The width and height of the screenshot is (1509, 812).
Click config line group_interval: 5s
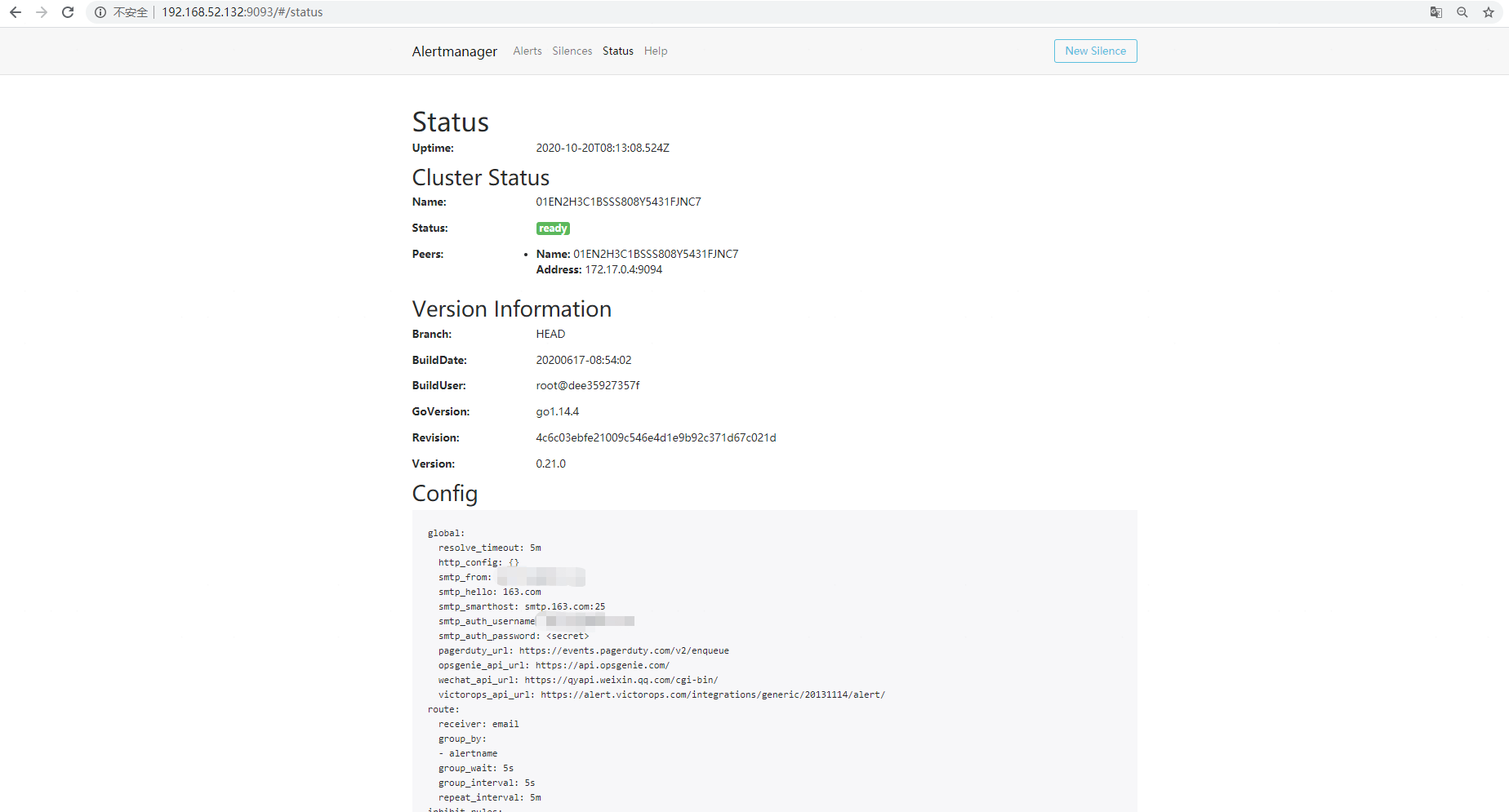(x=487, y=783)
